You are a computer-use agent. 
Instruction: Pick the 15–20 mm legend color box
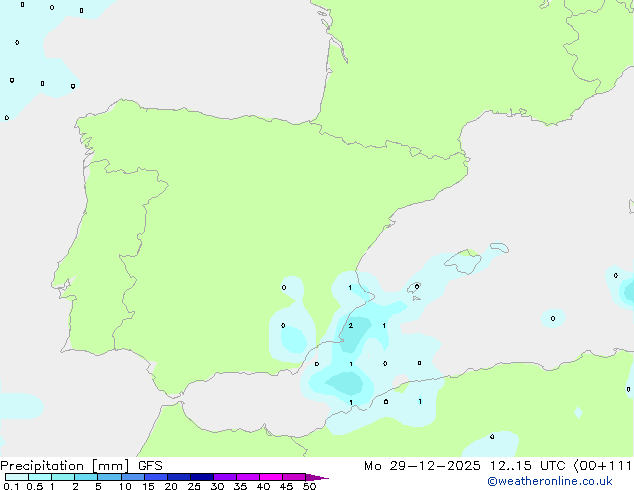click(156, 477)
